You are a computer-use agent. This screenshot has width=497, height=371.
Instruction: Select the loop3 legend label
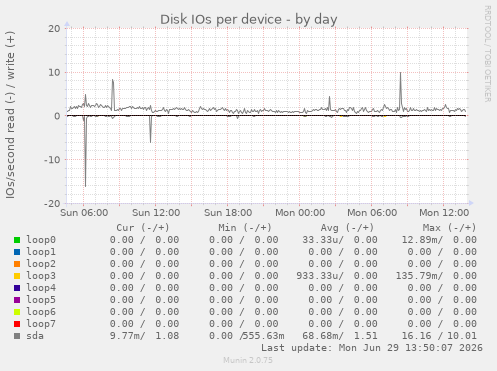point(41,276)
